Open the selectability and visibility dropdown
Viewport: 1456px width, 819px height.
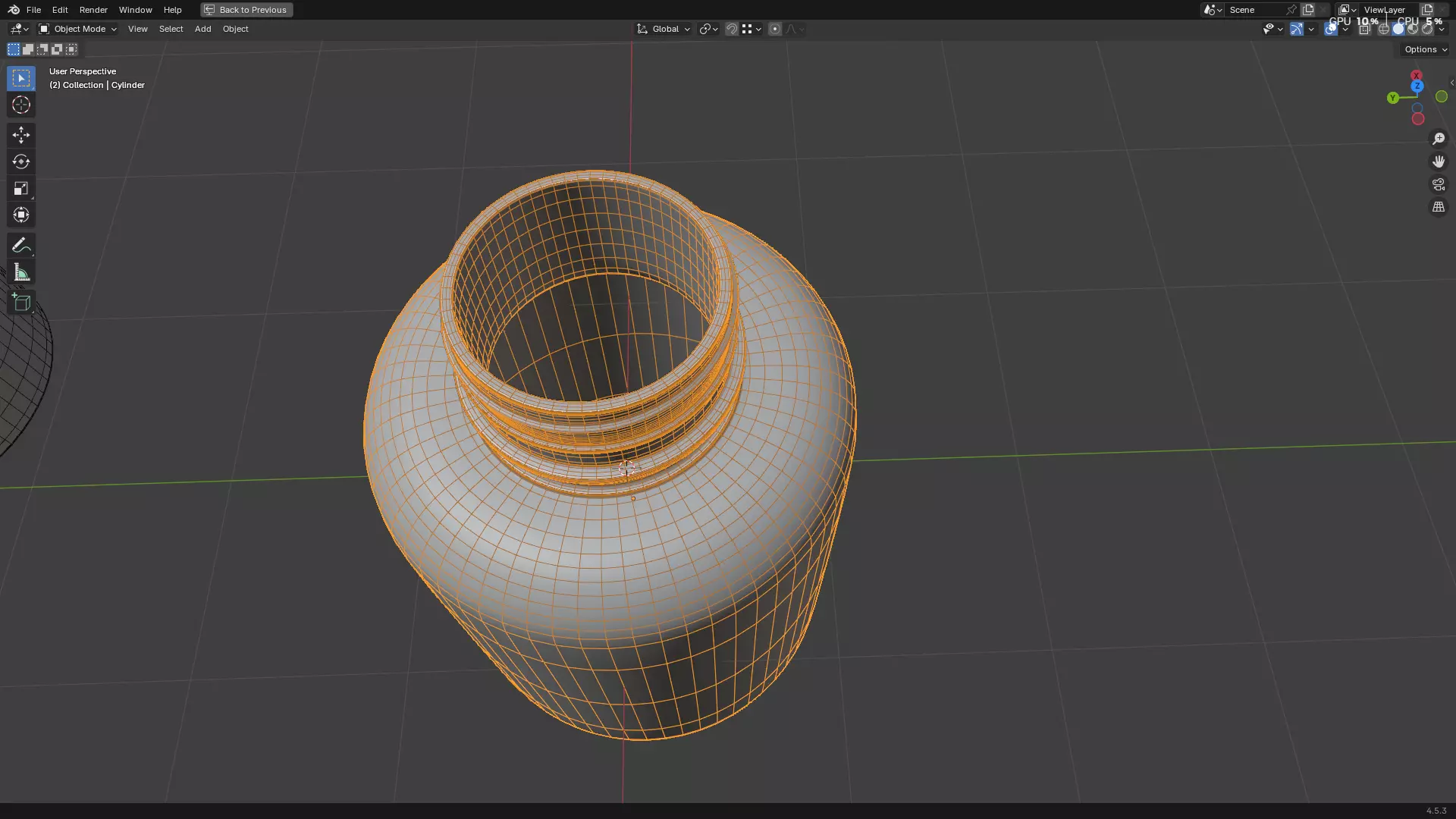tap(1272, 29)
